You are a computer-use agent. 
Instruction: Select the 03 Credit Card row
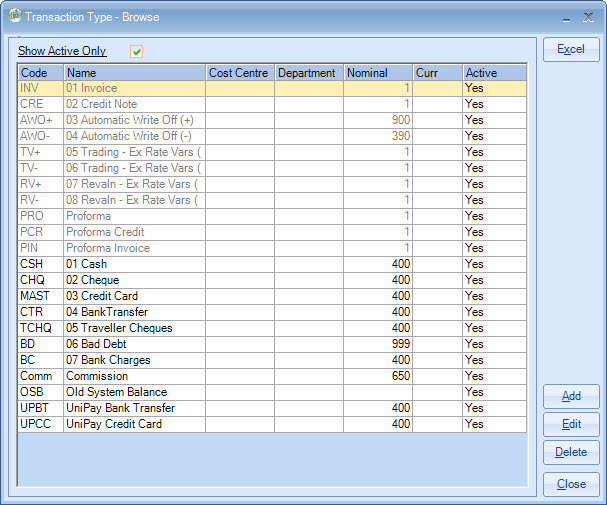pyautogui.click(x=272, y=296)
